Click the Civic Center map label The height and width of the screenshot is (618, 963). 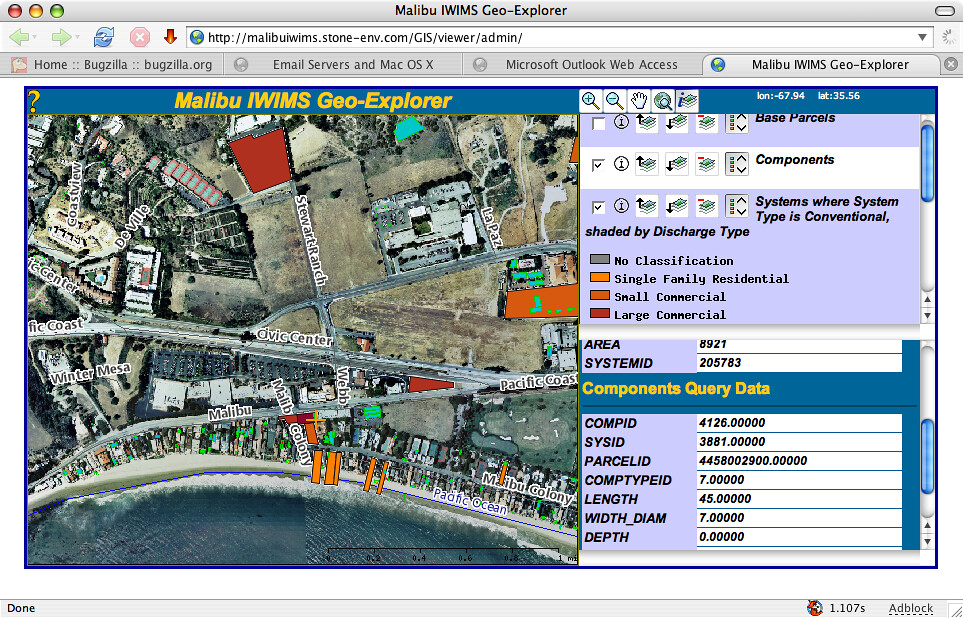295,336
